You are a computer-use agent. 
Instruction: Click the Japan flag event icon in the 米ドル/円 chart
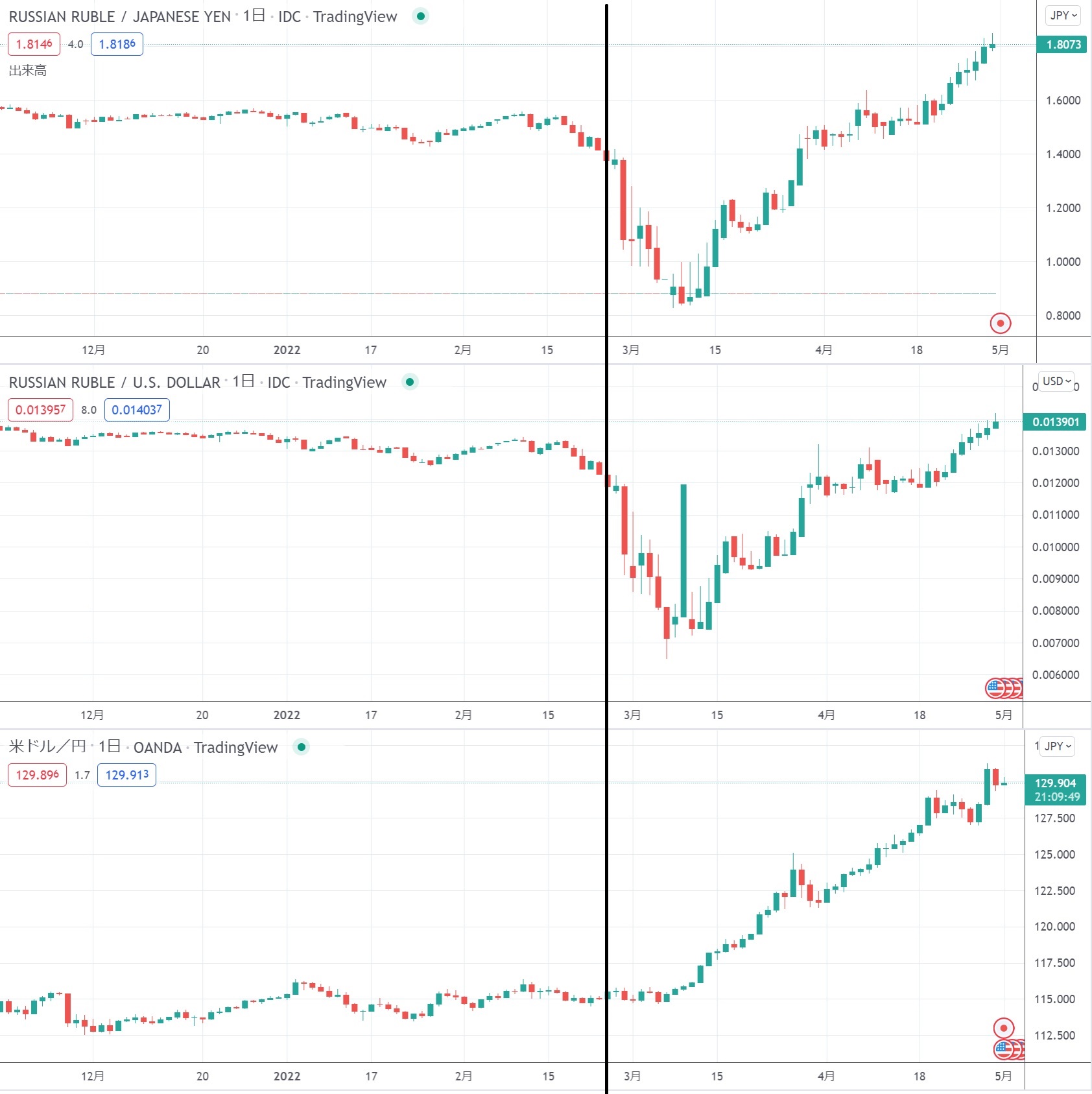click(x=1003, y=1028)
